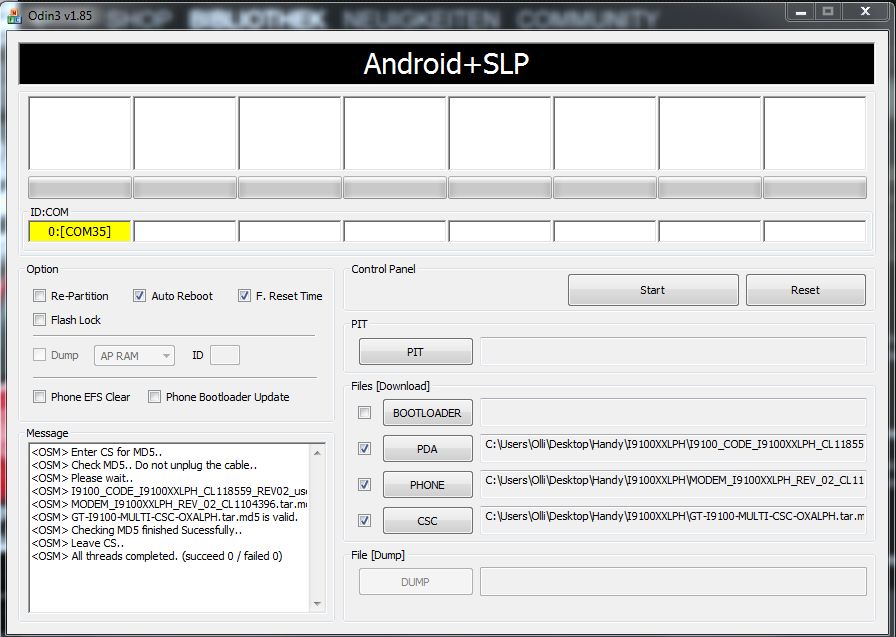Open the AP RAM dropdown
Image resolution: width=896 pixels, height=637 pixels.
pos(134,356)
